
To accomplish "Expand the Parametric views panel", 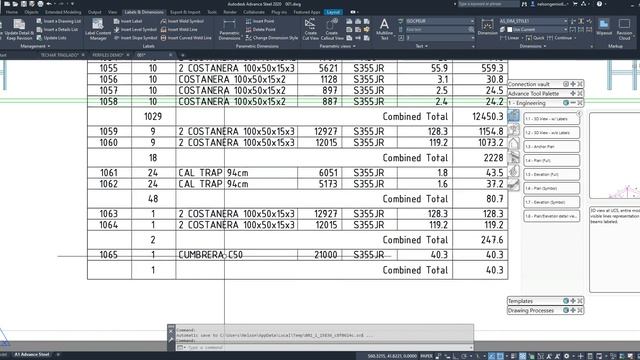I will pos(337,46).
